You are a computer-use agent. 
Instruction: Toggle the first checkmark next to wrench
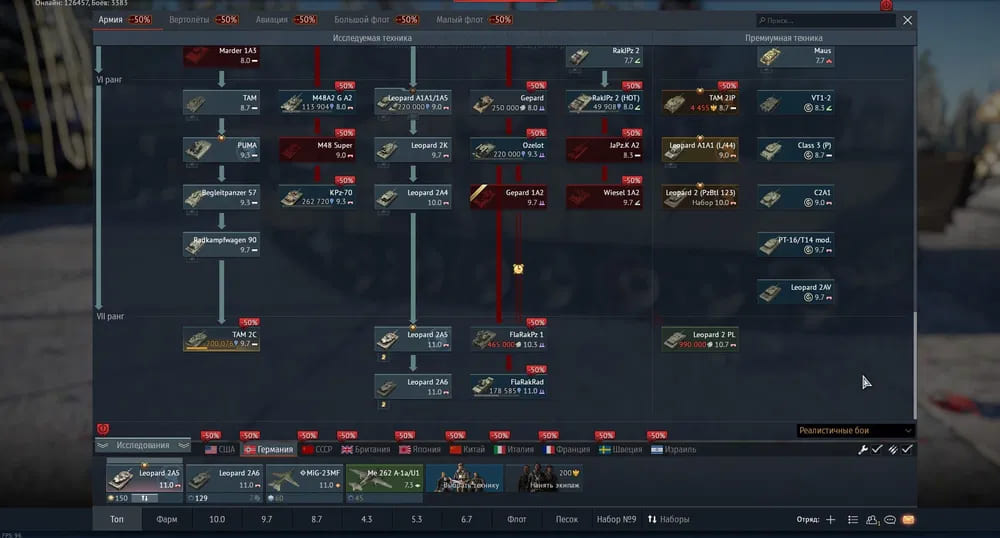[877, 450]
